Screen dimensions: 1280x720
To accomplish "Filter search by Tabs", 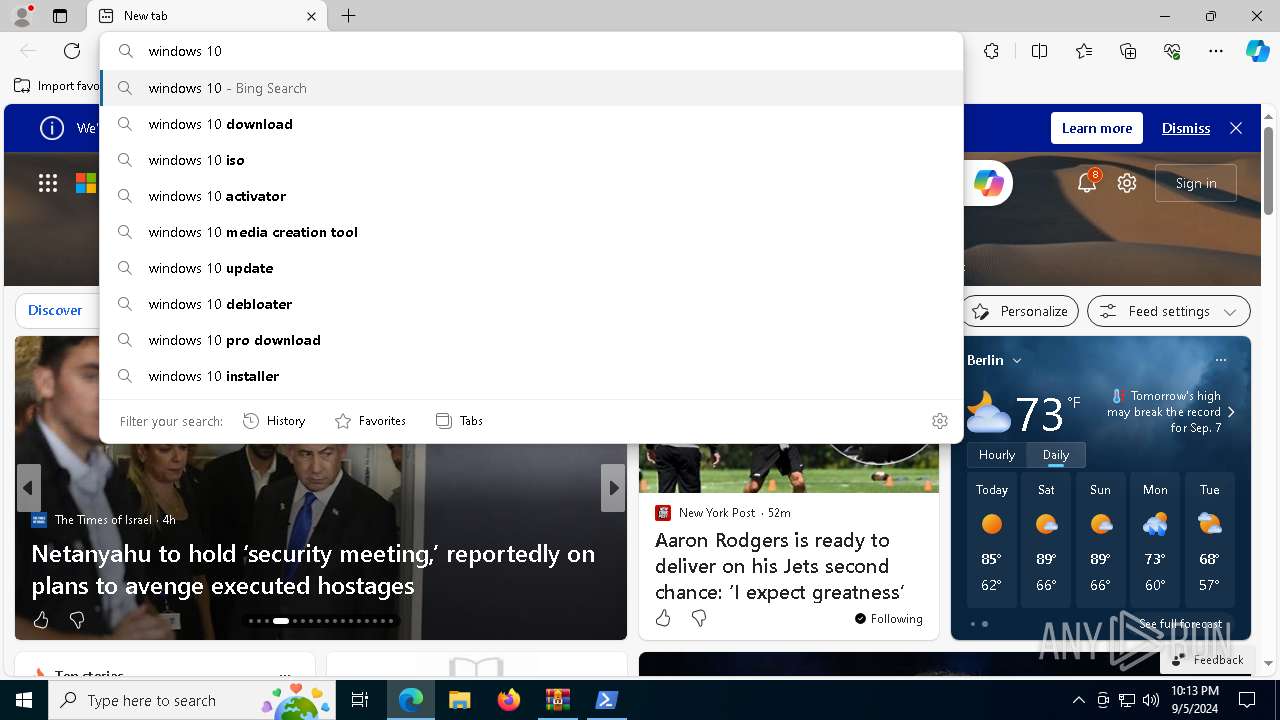I will (x=459, y=421).
